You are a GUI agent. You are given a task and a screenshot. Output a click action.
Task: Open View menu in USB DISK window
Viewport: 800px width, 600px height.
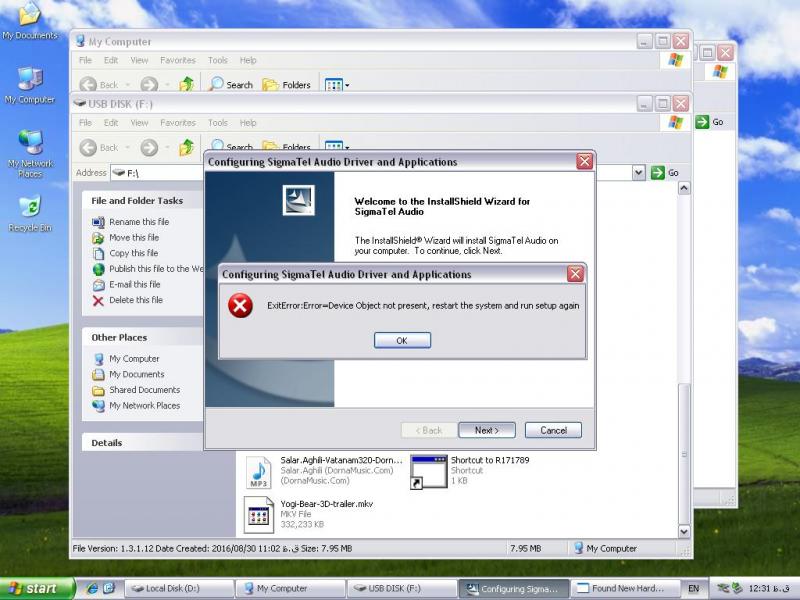point(139,123)
